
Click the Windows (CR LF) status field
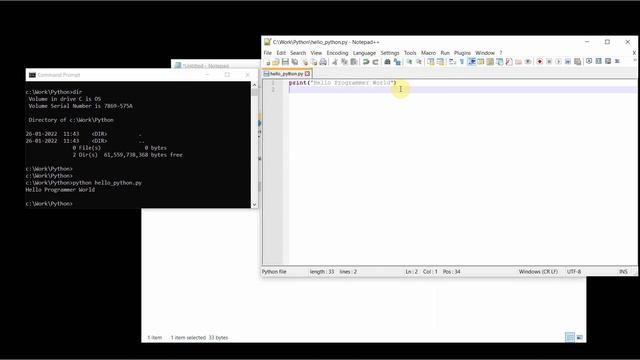538,272
